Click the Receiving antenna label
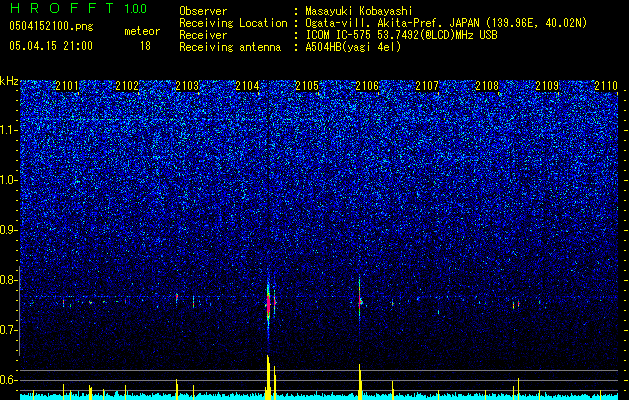Image resolution: width=629 pixels, height=400 pixels. [230, 47]
